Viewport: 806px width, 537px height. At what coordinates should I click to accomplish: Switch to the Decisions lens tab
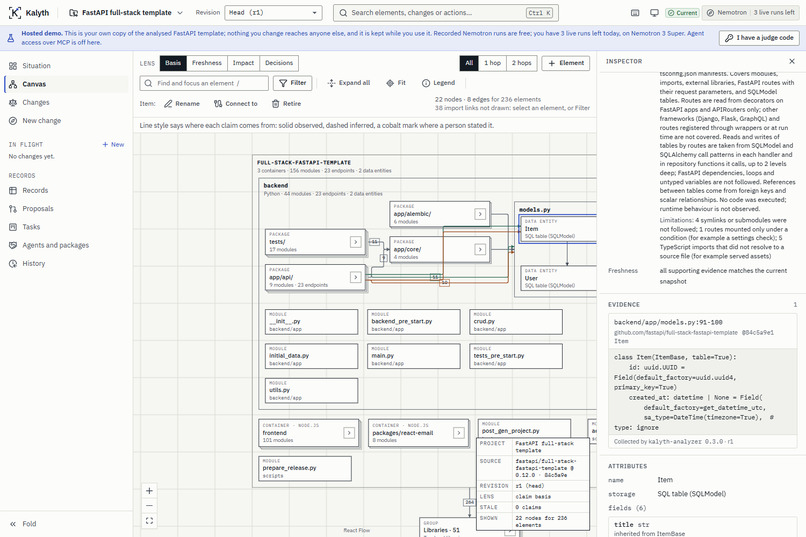(x=279, y=63)
